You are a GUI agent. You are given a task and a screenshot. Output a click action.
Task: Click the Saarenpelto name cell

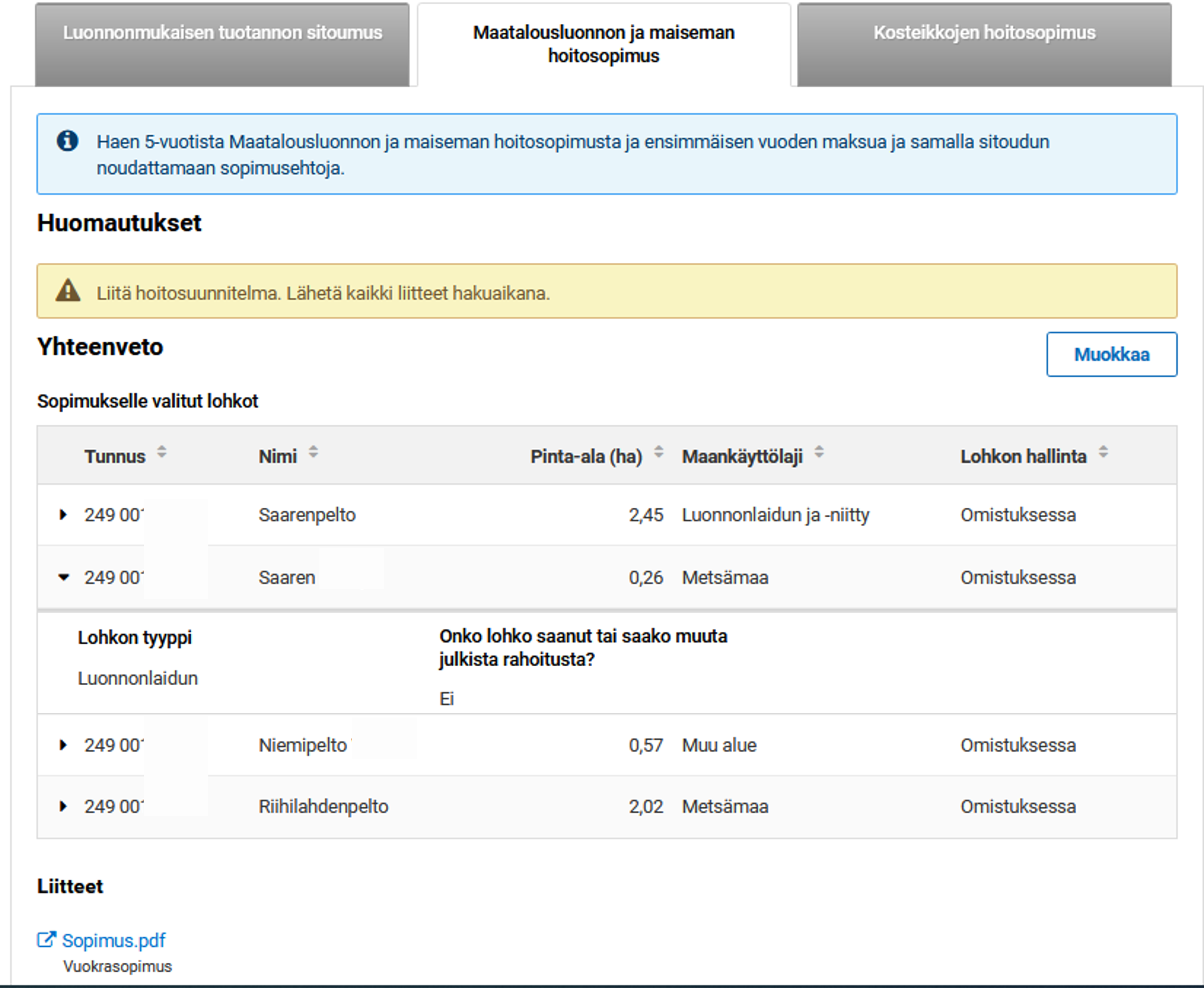point(307,515)
